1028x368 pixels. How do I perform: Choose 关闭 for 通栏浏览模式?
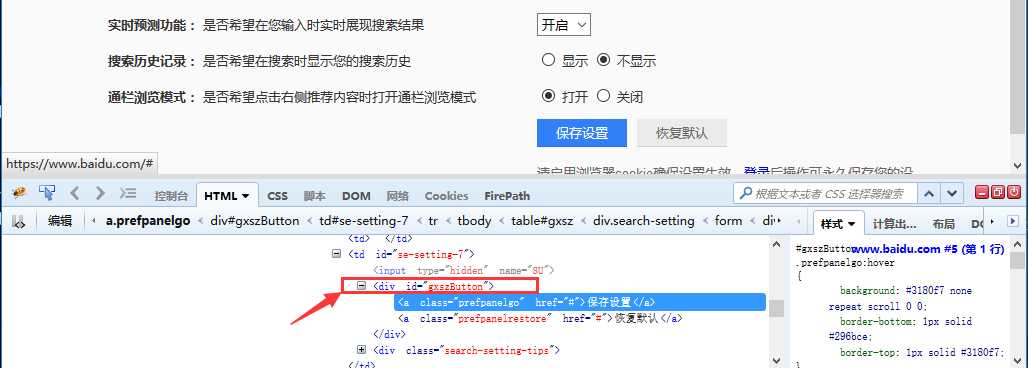[x=603, y=96]
